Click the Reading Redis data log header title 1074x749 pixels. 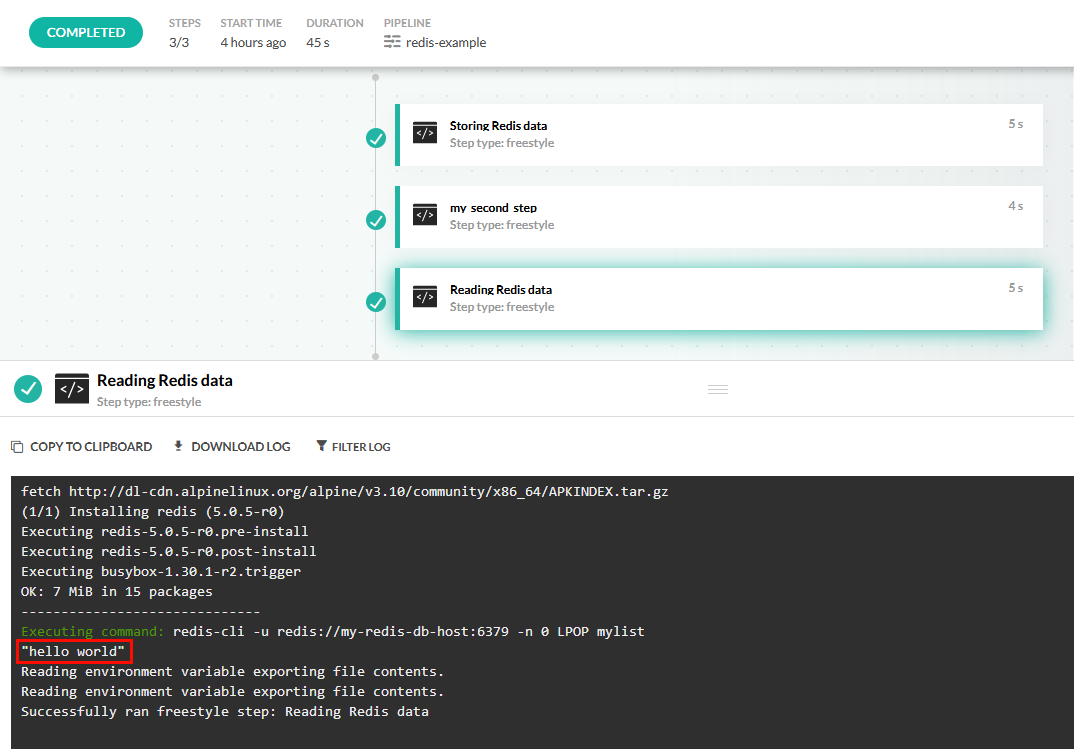[x=164, y=380]
